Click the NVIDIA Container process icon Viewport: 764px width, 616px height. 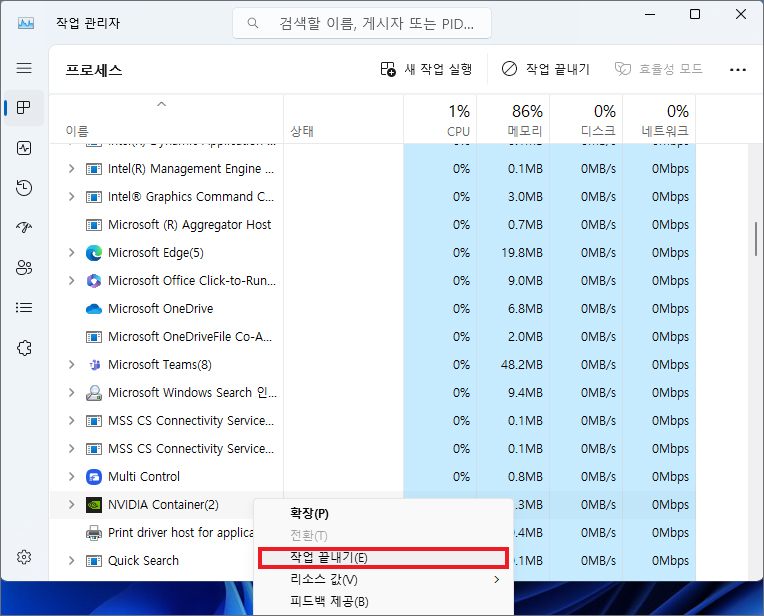(94, 505)
